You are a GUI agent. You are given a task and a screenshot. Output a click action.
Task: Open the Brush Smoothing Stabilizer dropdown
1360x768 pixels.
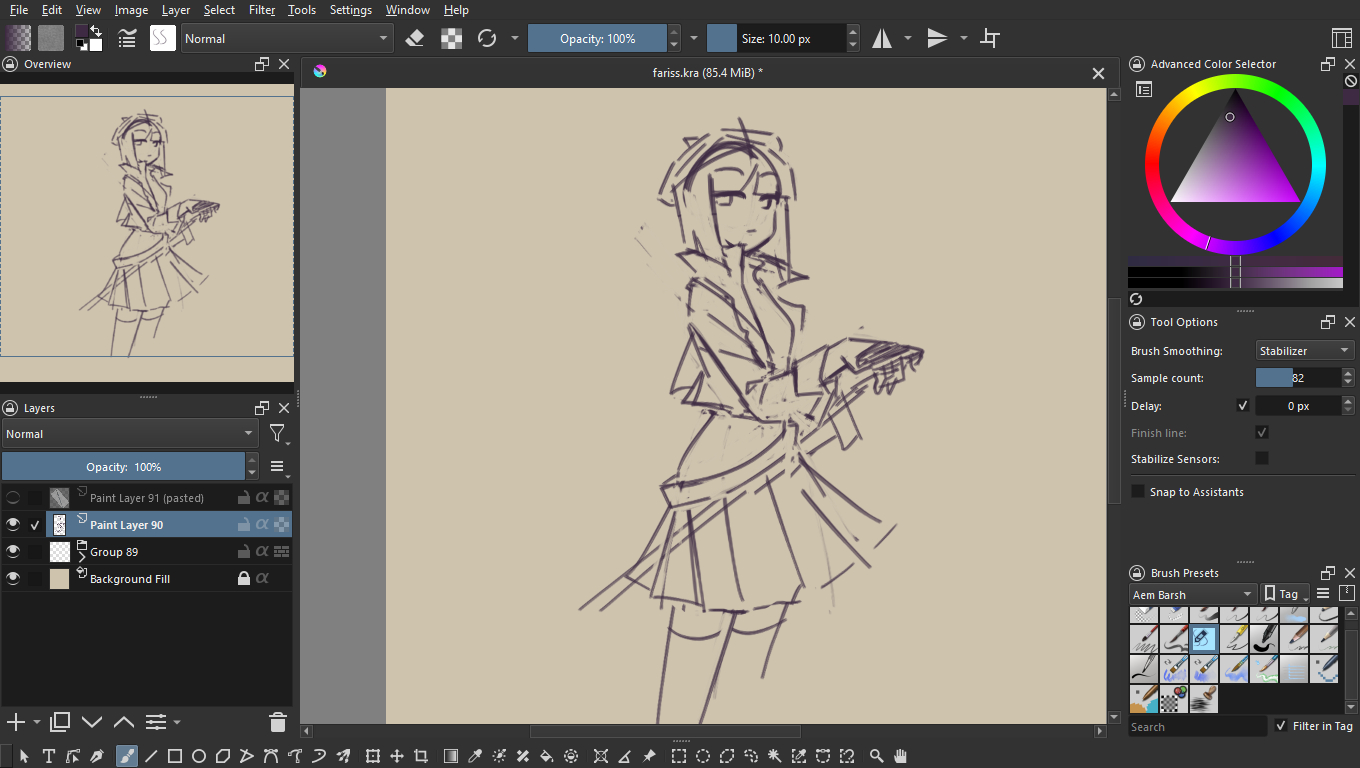[x=1304, y=351]
